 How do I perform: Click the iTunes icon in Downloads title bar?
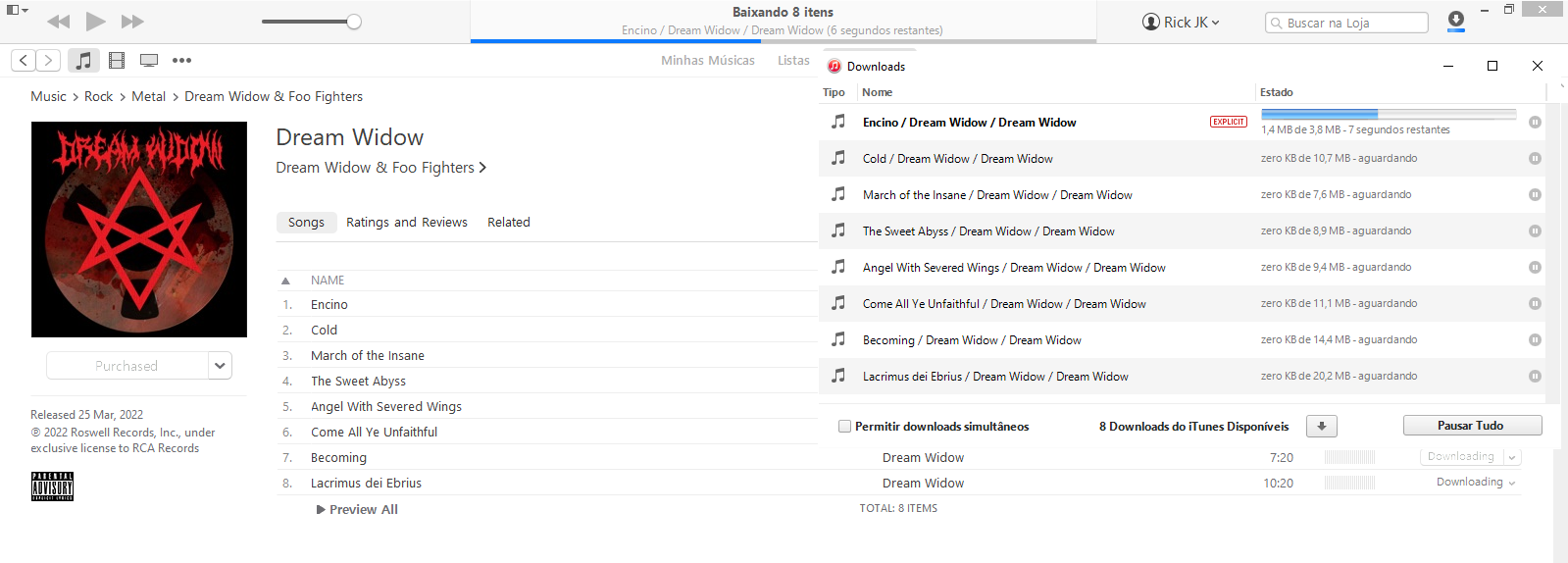[835, 66]
